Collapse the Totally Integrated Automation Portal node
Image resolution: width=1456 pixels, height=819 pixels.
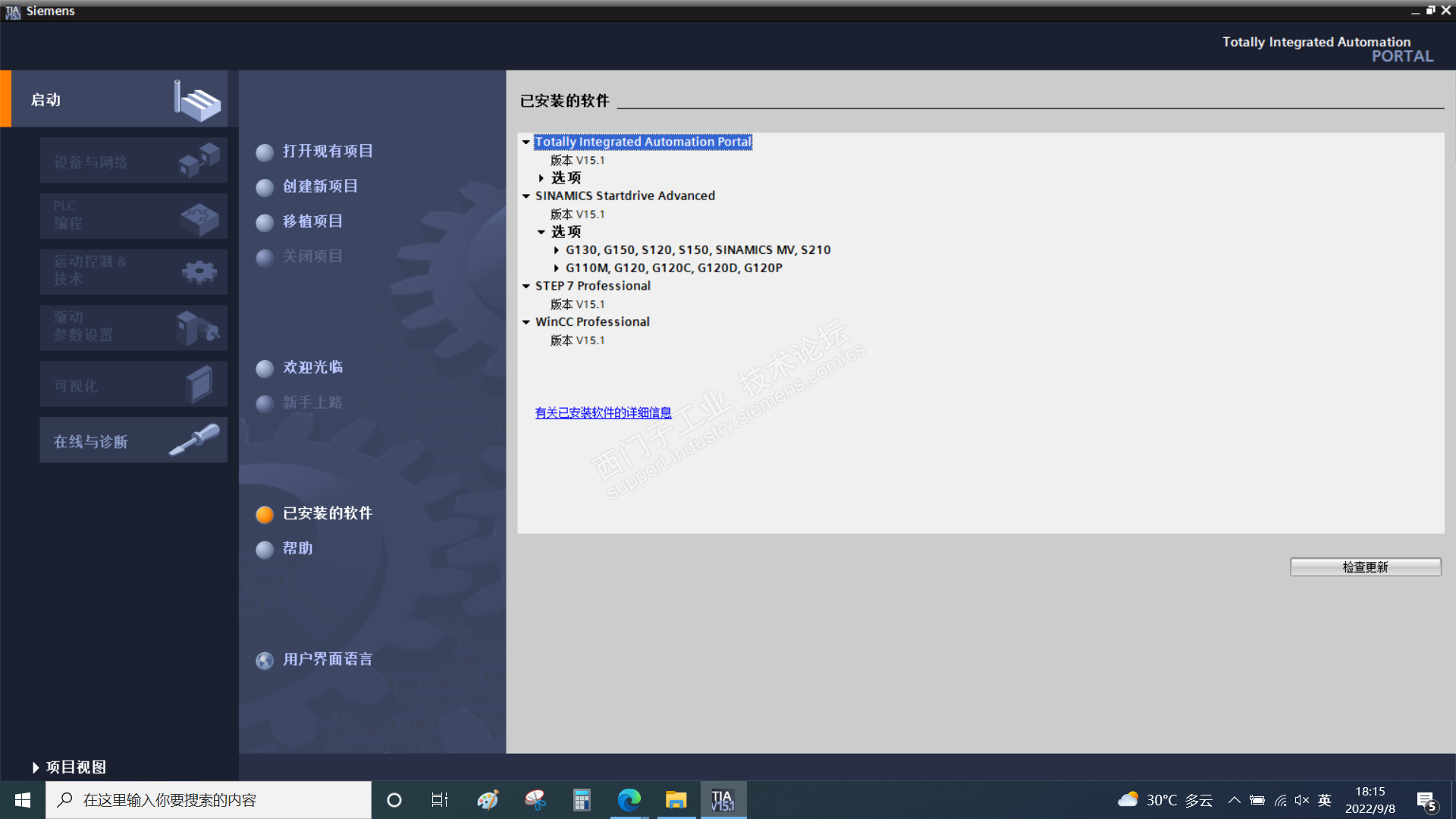526,142
